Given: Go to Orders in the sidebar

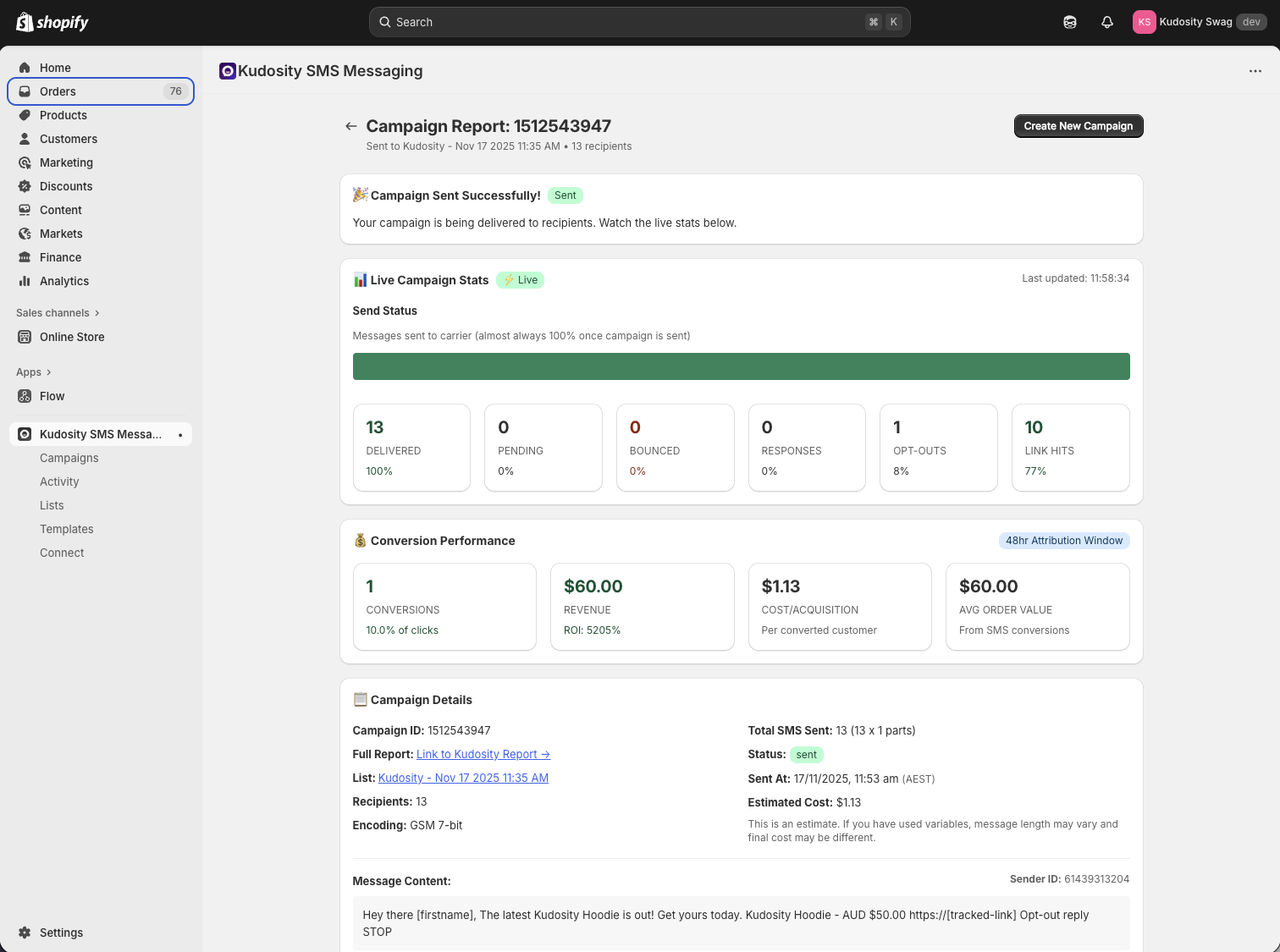Looking at the screenshot, I should [x=101, y=91].
